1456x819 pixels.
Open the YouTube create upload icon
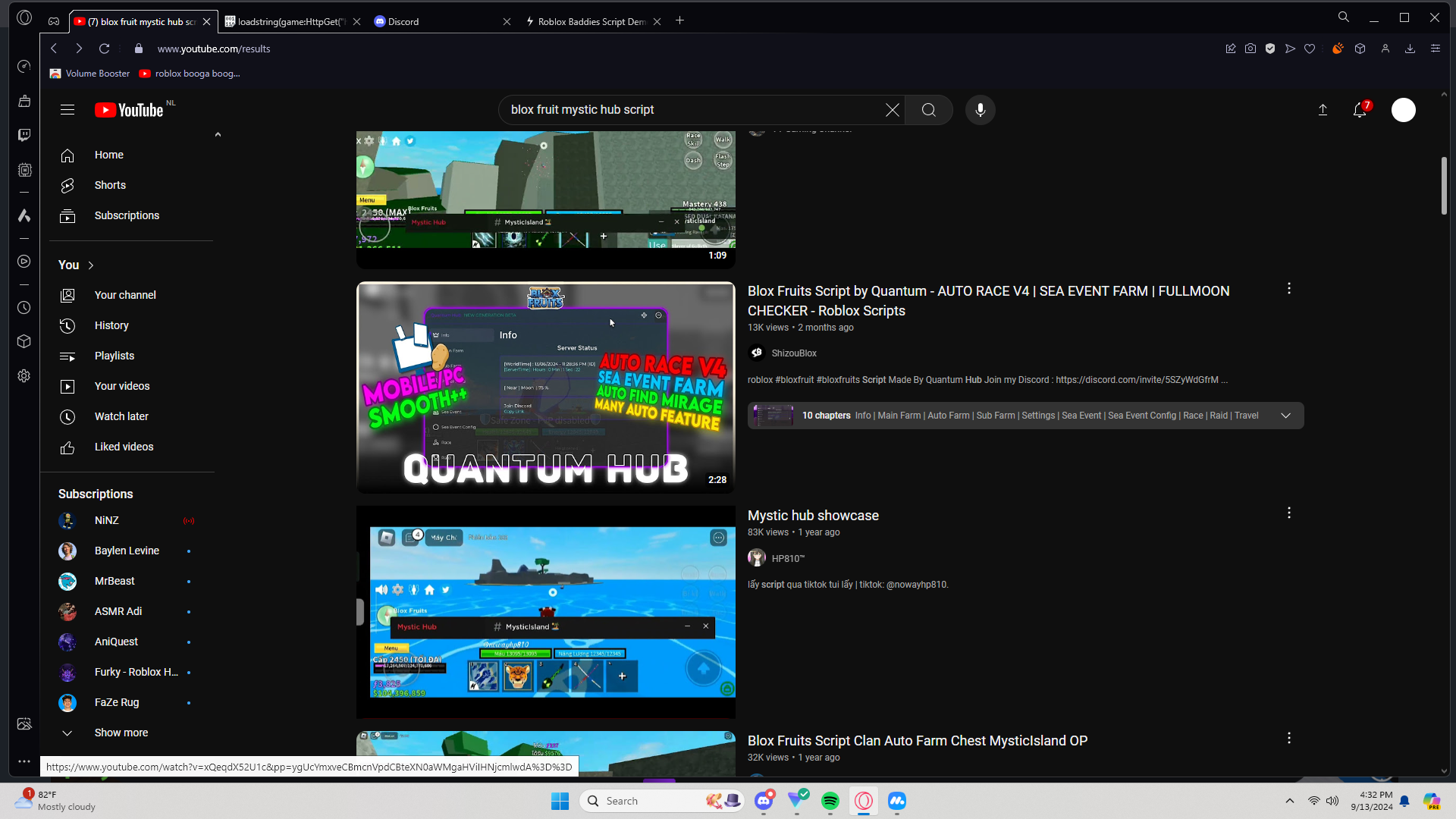tap(1323, 110)
